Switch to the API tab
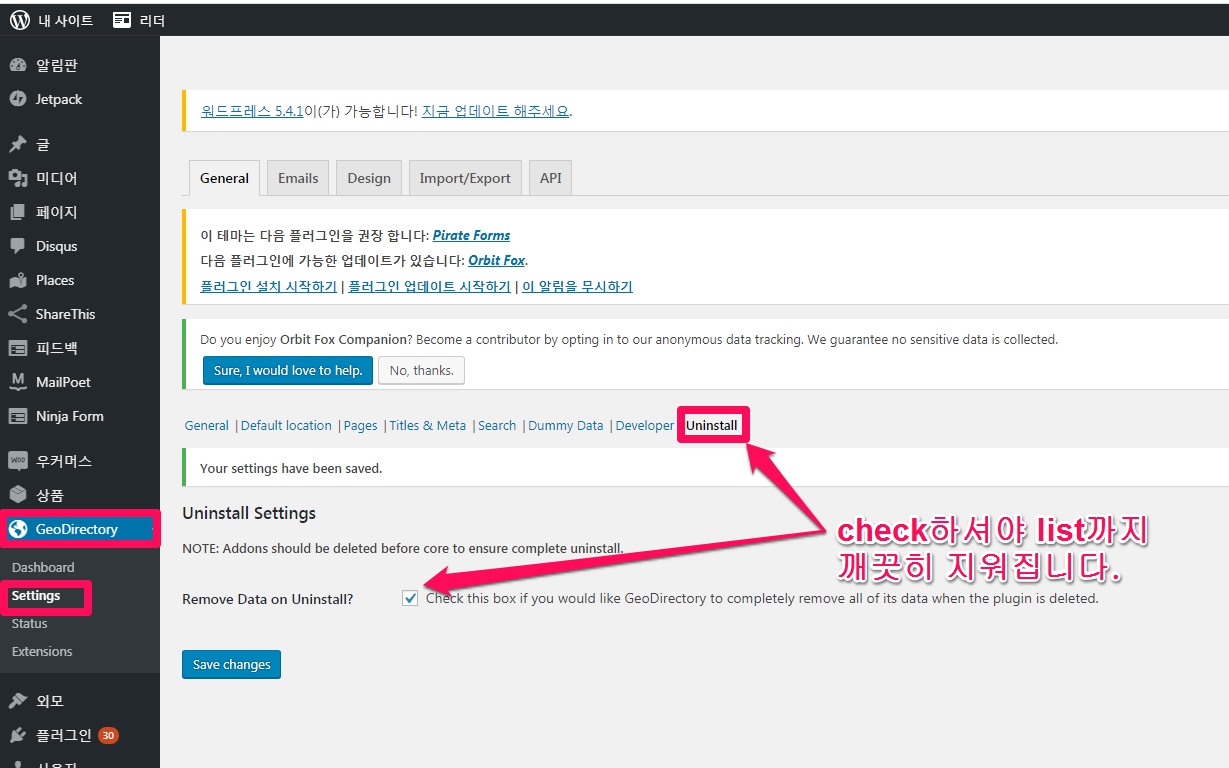 click(x=551, y=178)
